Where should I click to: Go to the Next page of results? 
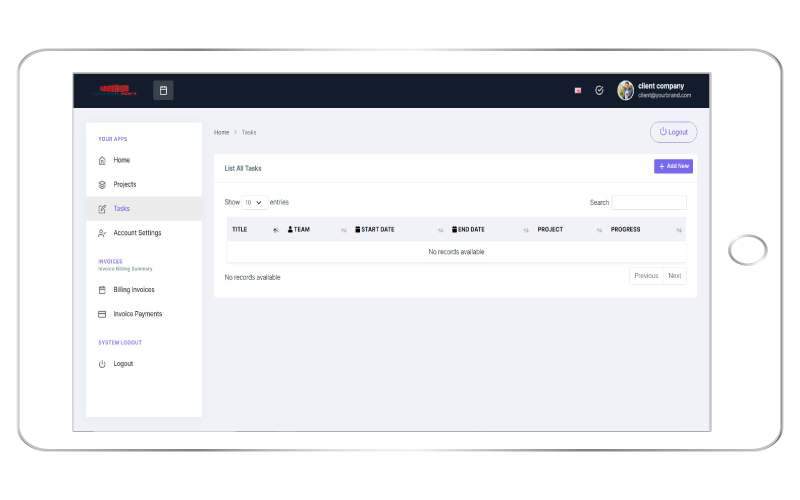pos(675,276)
